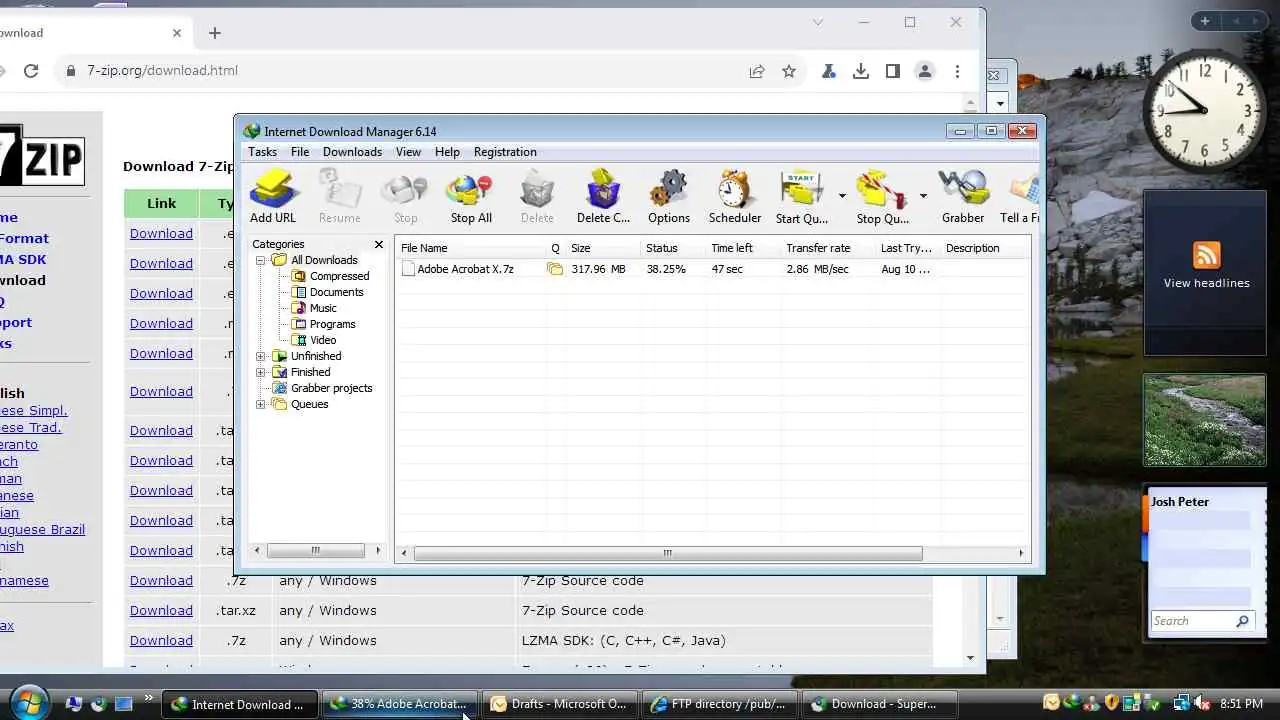The width and height of the screenshot is (1280, 720).
Task: Switch to Drafts - Microsoft Outlook taskbar button
Action: point(560,704)
